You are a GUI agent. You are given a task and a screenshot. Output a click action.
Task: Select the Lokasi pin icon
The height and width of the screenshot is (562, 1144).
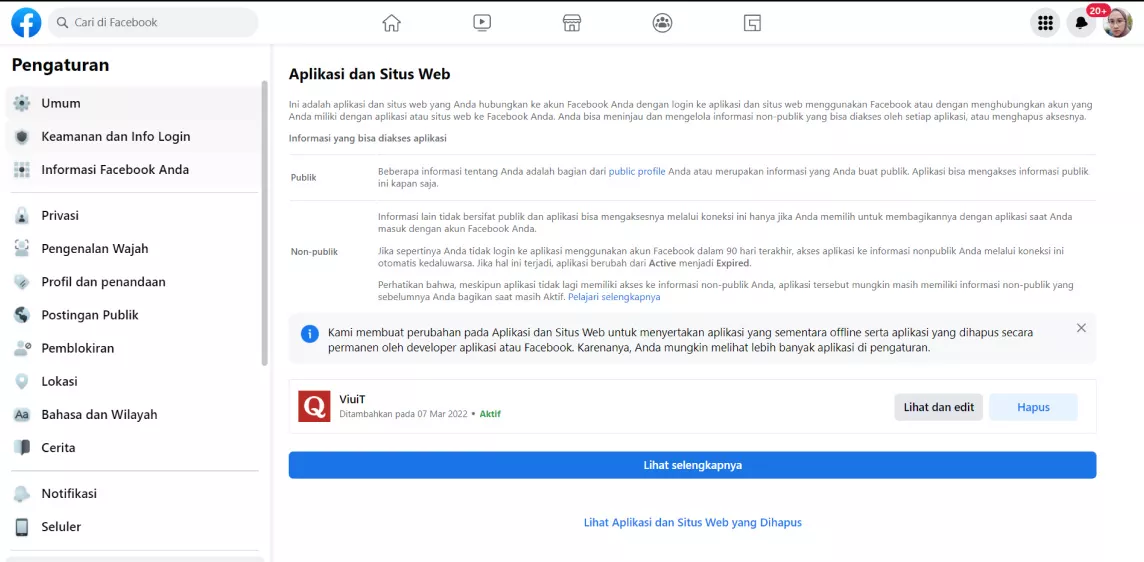(x=22, y=382)
